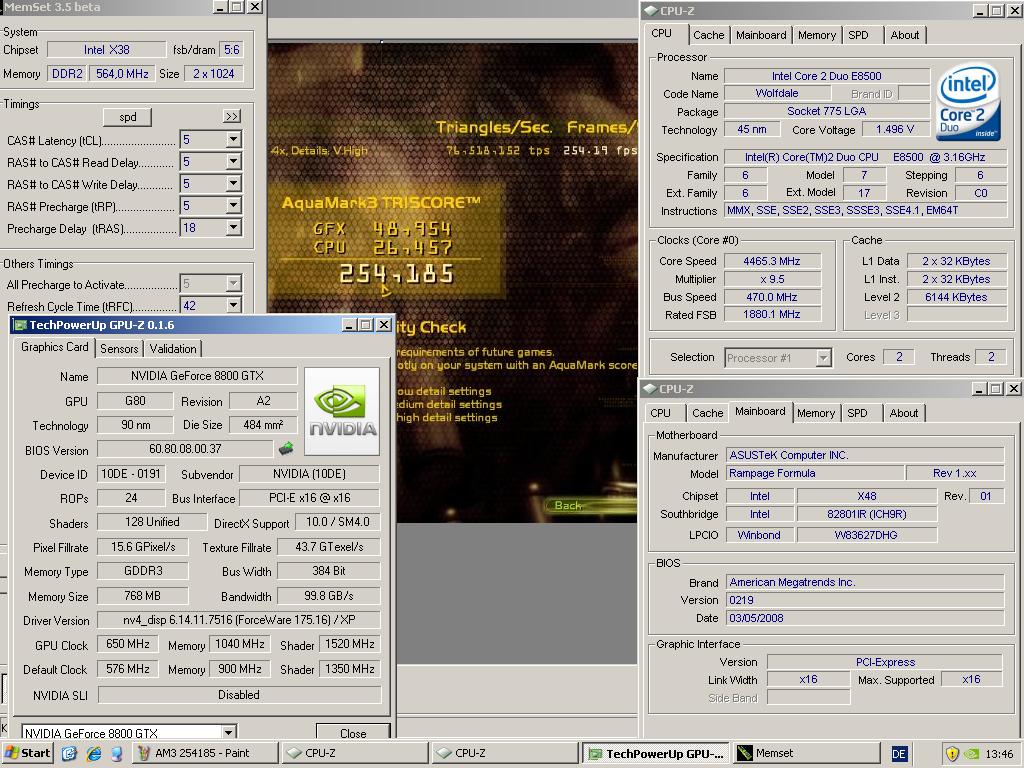Click the show desktop quick launch icon

(69, 753)
